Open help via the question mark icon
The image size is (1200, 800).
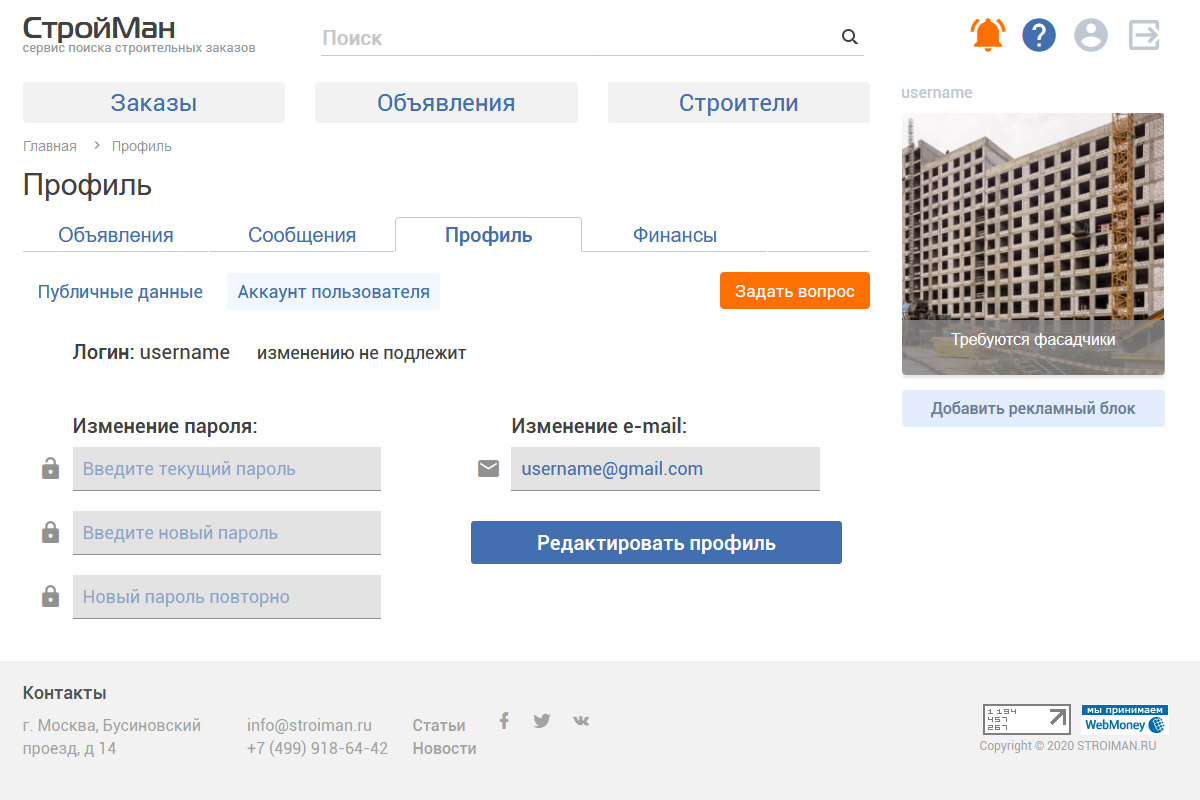pos(1039,36)
